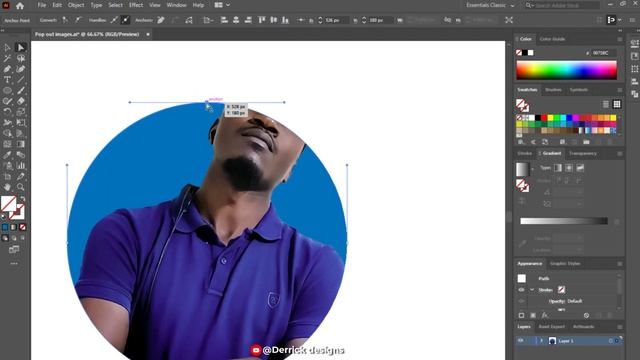The height and width of the screenshot is (360, 640).
Task: Open Appearance panel options menu
Action: (620, 264)
